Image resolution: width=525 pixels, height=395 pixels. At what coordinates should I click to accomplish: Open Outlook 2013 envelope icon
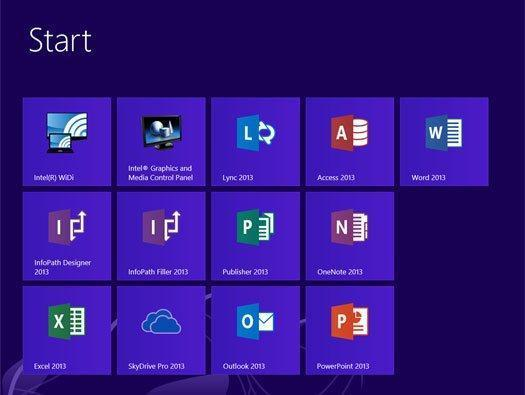coord(256,321)
